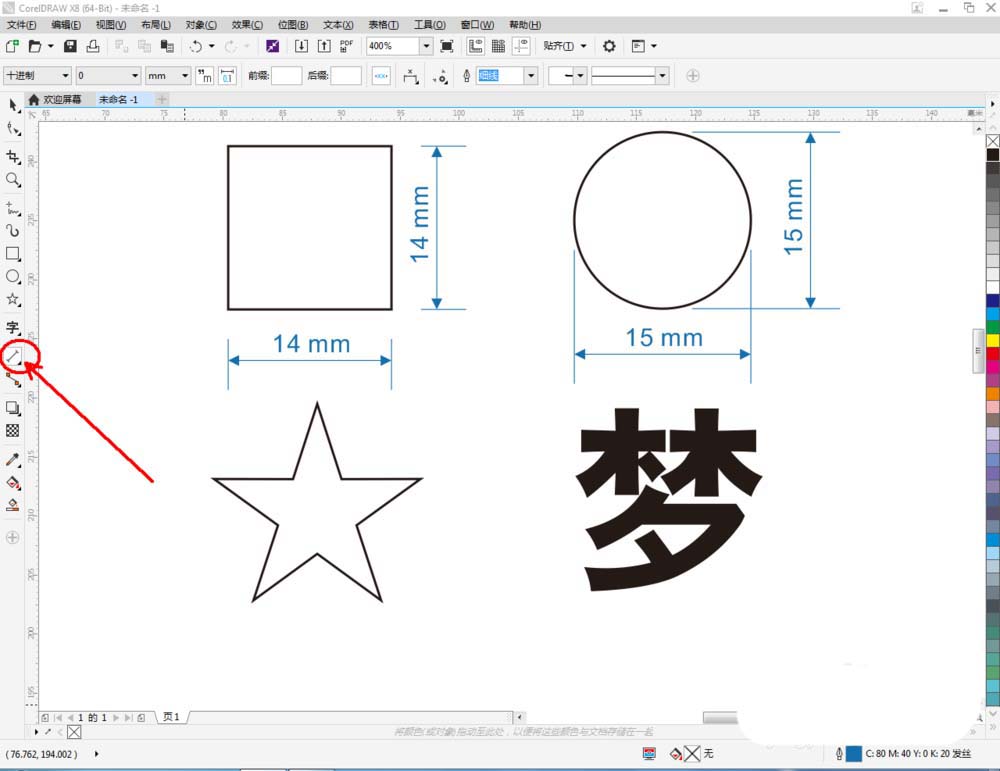Toggle dynamic dimensioning button
The width and height of the screenshot is (1000, 771).
tap(381, 76)
